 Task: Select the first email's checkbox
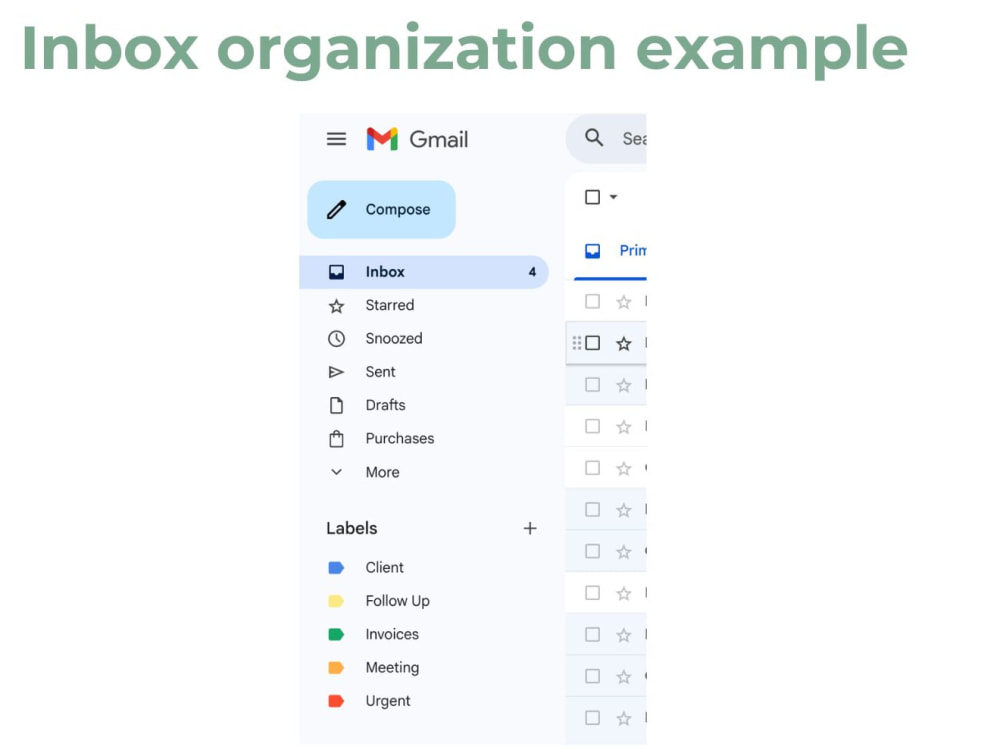point(592,301)
